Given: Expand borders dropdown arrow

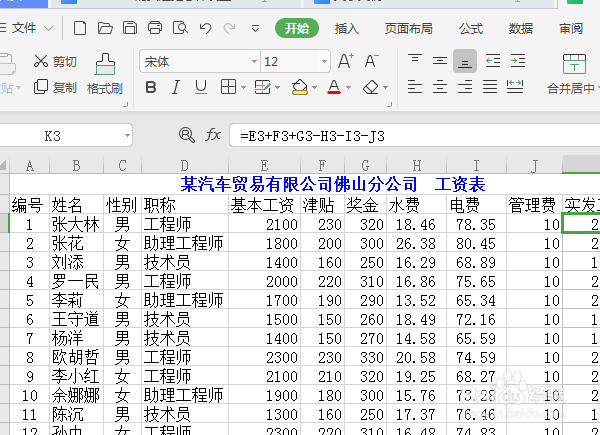Looking at the screenshot, I should coord(243,88).
